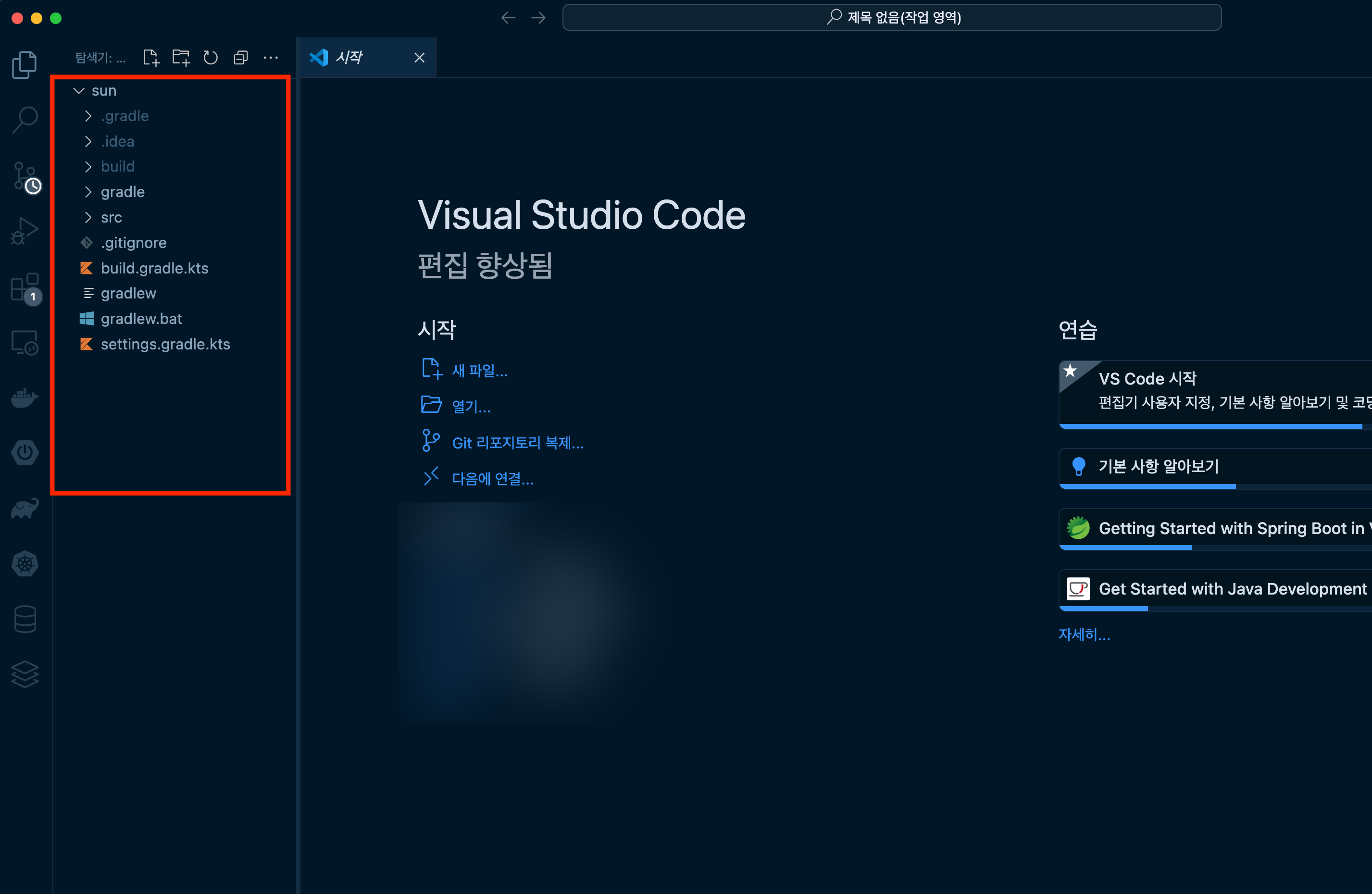Screen dimensions: 1372x894
Task: Click the New File icon in explorer toolbar
Action: [151, 58]
